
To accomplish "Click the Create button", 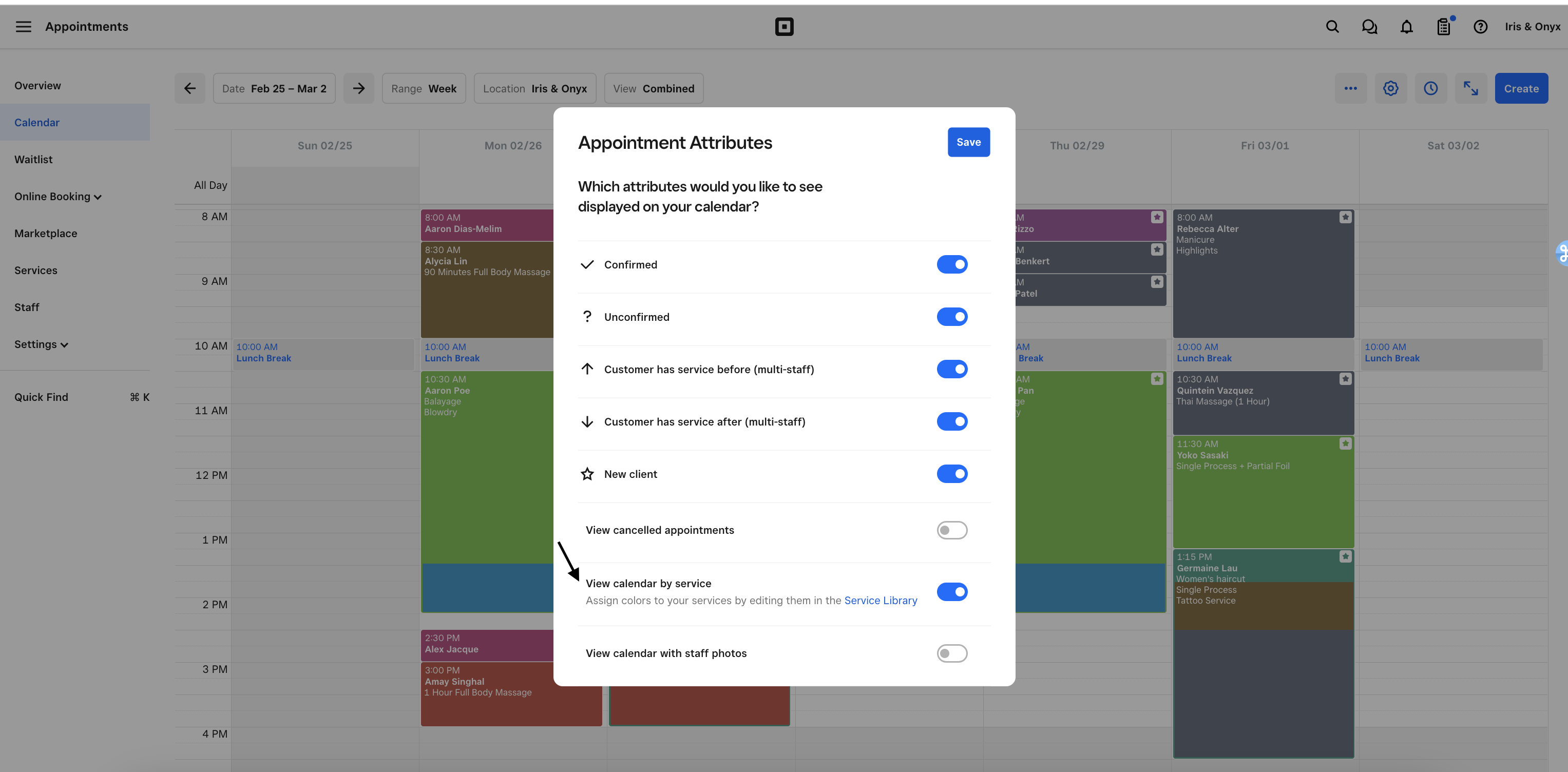I will coord(1521,89).
